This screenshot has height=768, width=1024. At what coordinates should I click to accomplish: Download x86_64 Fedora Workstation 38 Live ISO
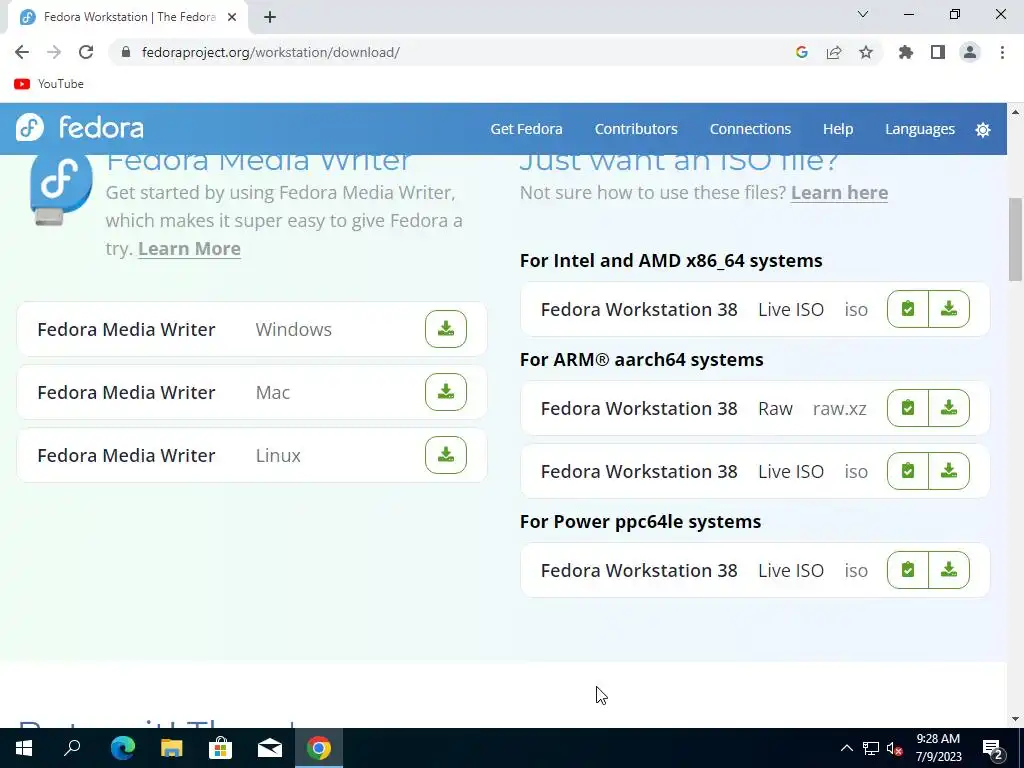point(949,309)
